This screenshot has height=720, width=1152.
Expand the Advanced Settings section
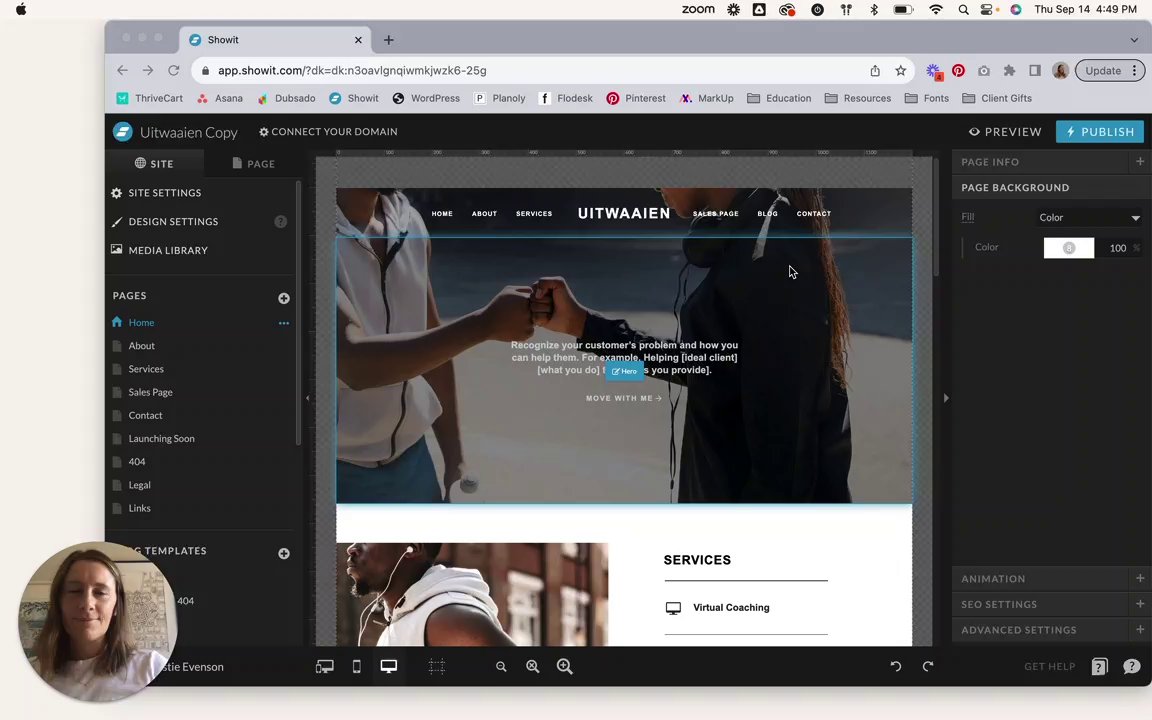click(x=1140, y=630)
